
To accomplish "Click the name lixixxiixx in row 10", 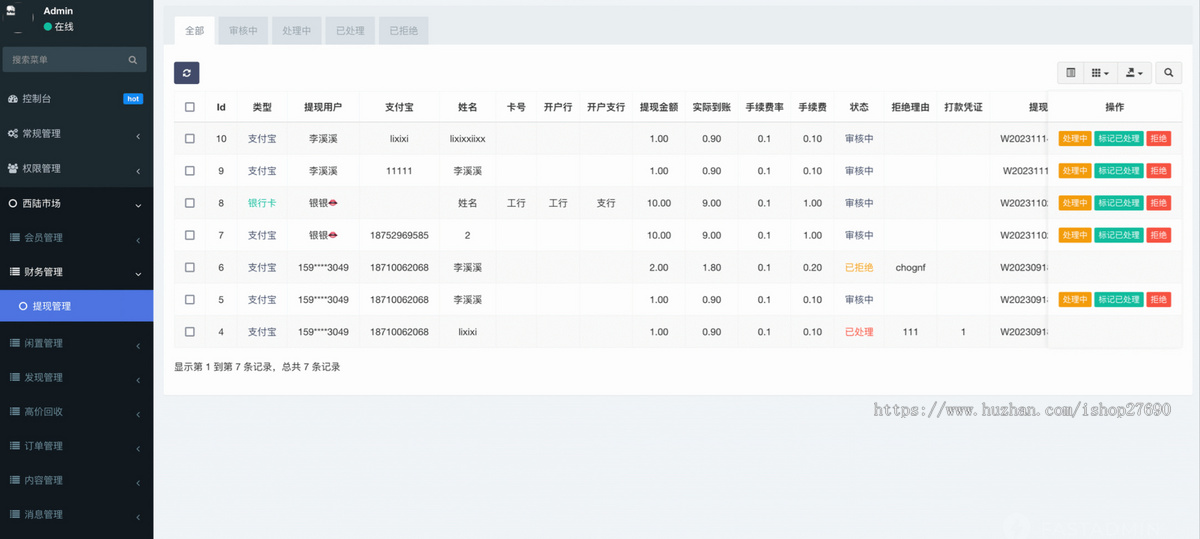I will tap(468, 139).
